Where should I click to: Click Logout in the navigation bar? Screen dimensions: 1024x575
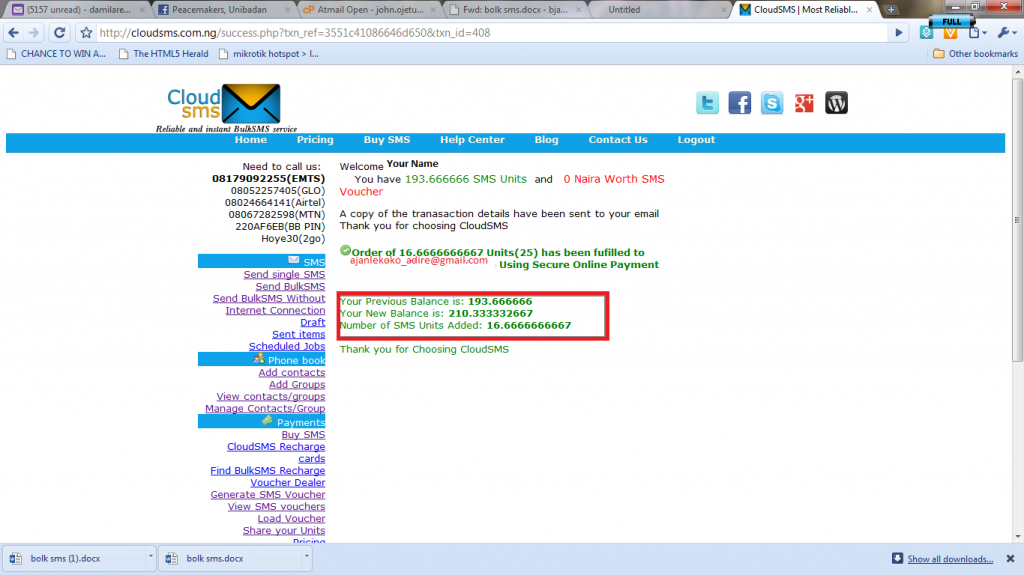696,140
